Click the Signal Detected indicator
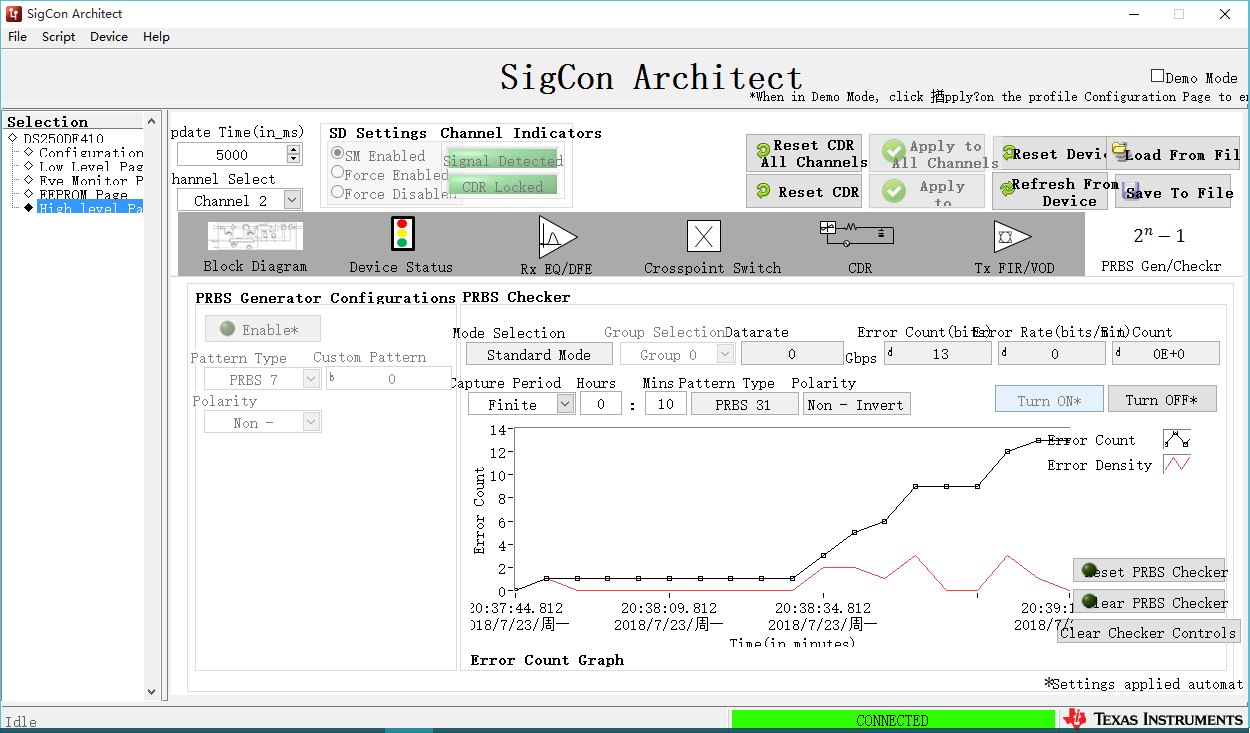The width and height of the screenshot is (1250, 733). (x=503, y=160)
